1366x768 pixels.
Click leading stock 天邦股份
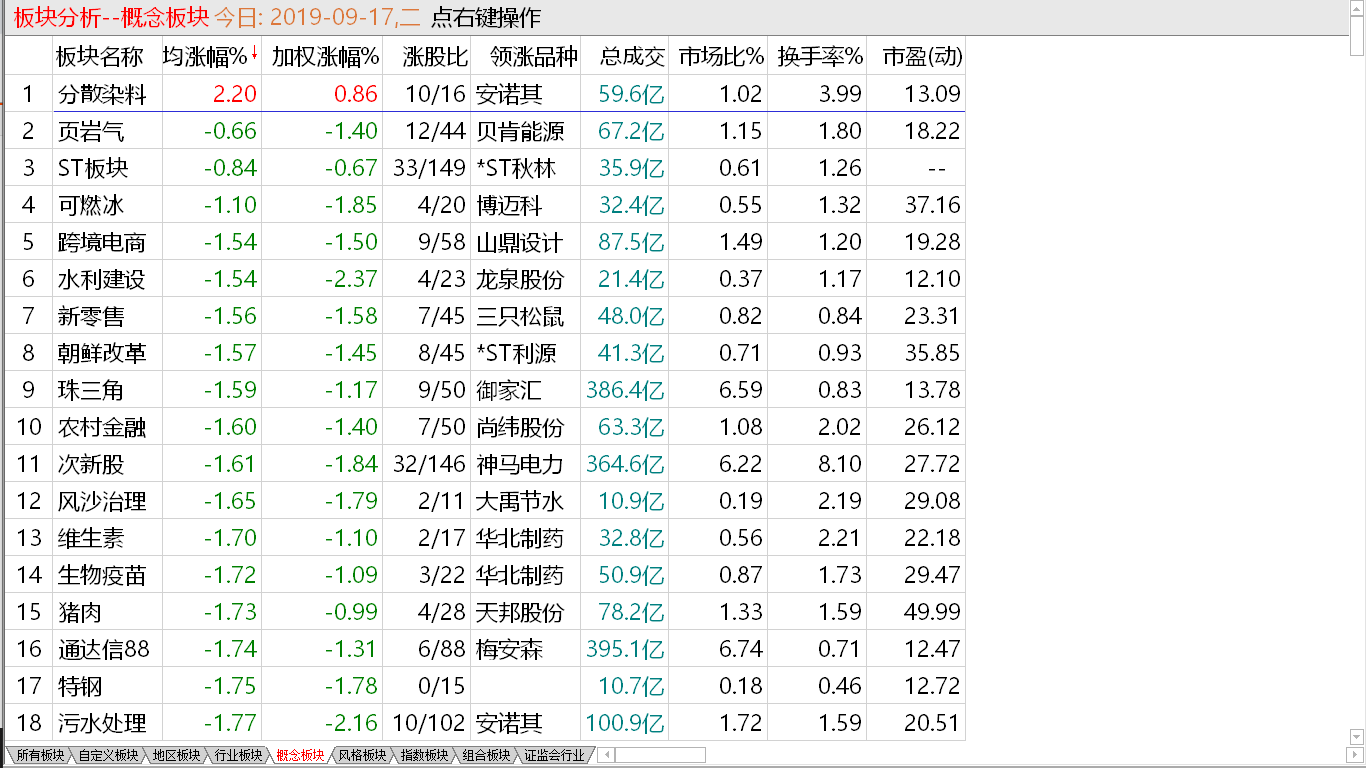(520, 612)
